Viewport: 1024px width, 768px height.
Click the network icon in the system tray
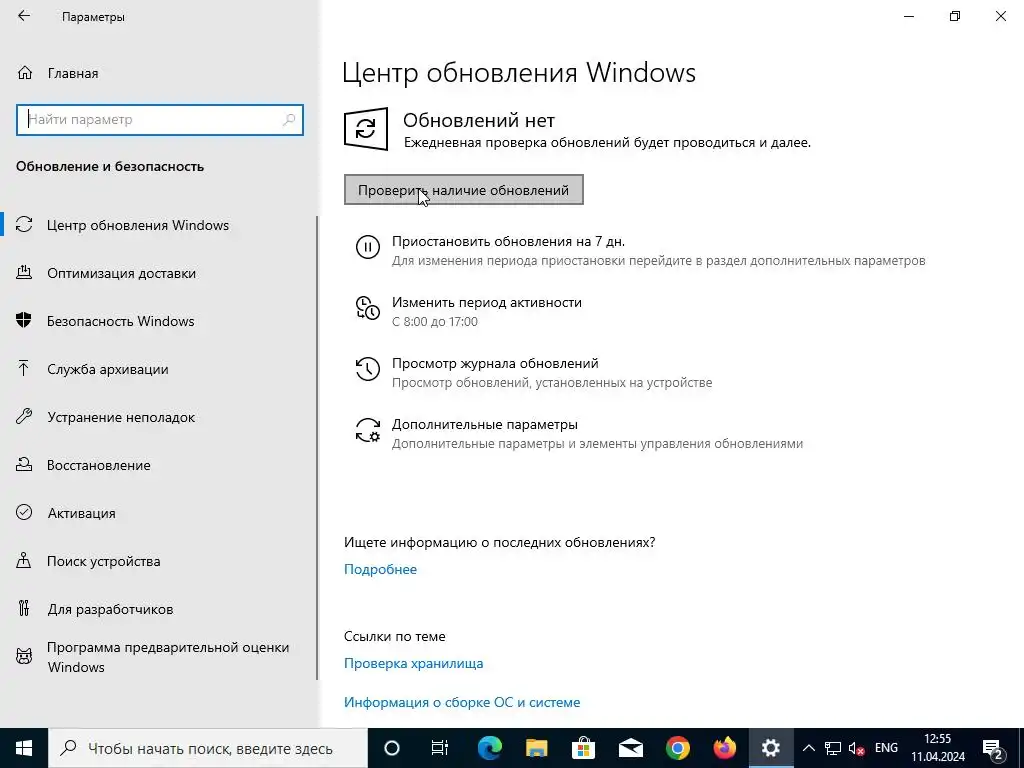click(x=833, y=748)
